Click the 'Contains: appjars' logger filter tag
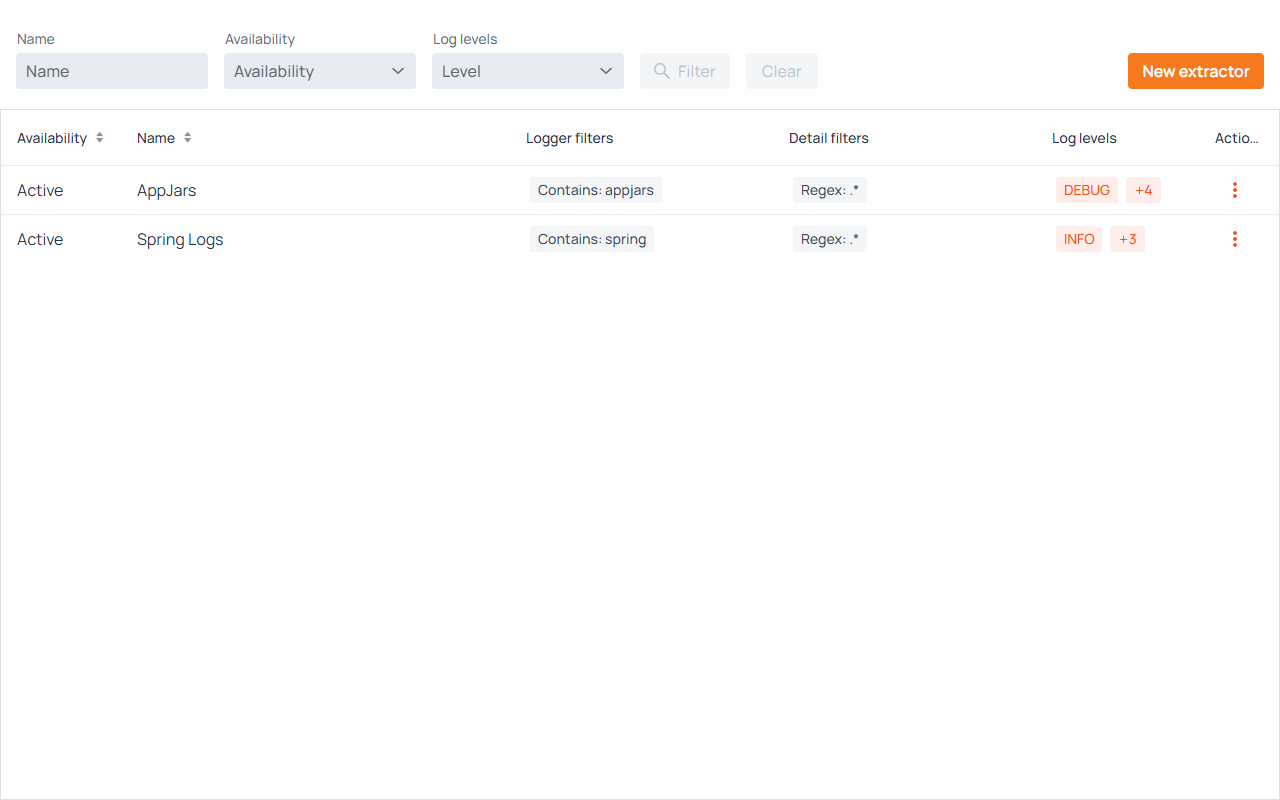 (x=596, y=190)
